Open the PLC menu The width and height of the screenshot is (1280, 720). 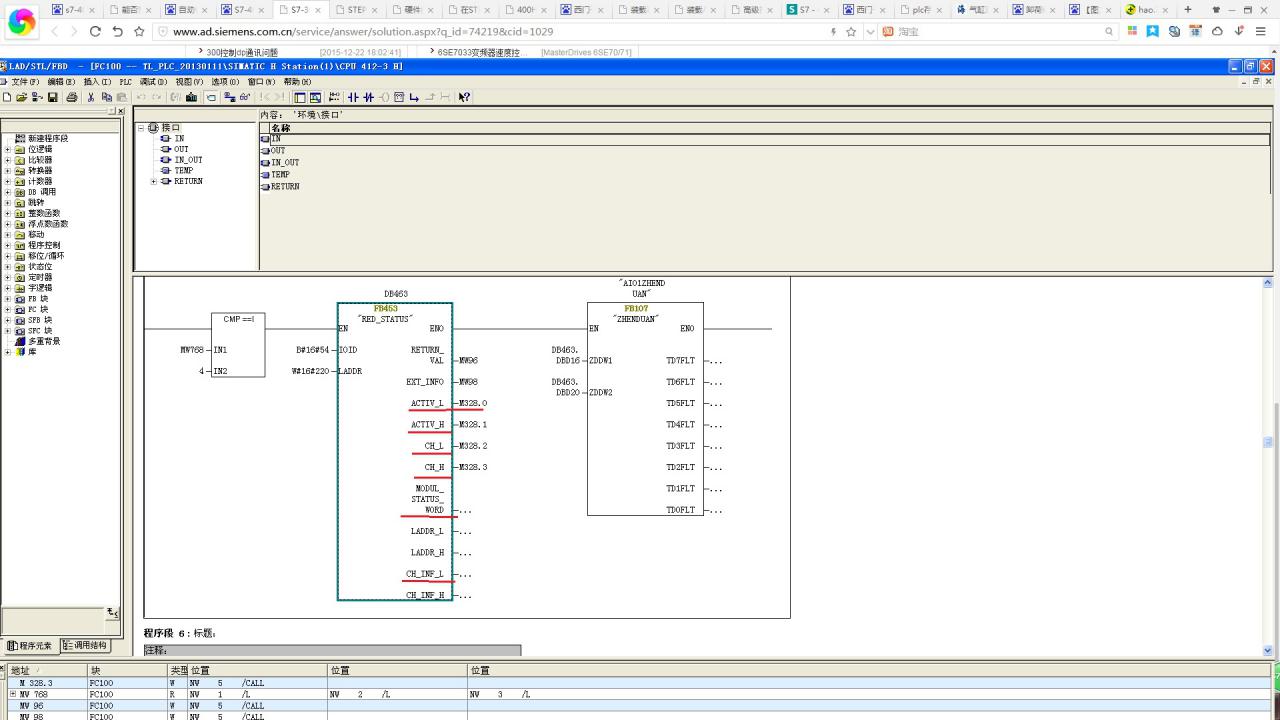(x=125, y=82)
